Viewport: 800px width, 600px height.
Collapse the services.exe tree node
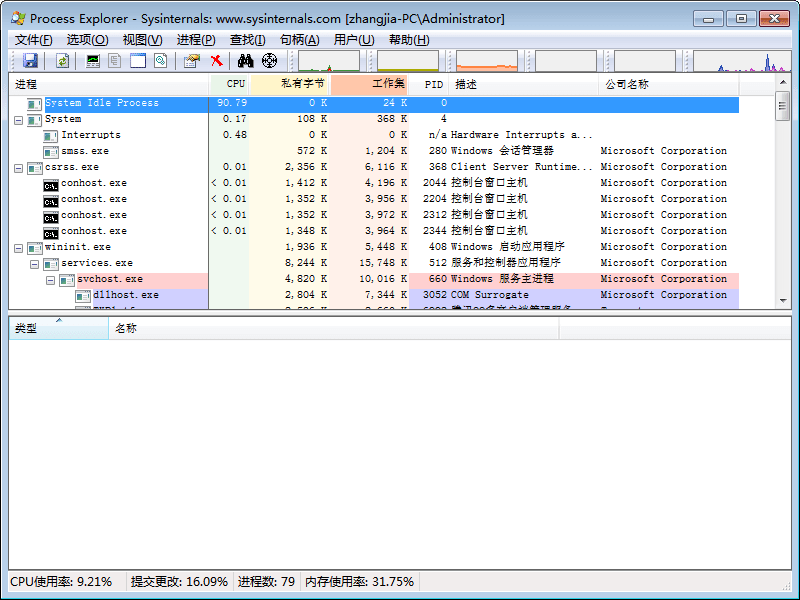(x=35, y=263)
